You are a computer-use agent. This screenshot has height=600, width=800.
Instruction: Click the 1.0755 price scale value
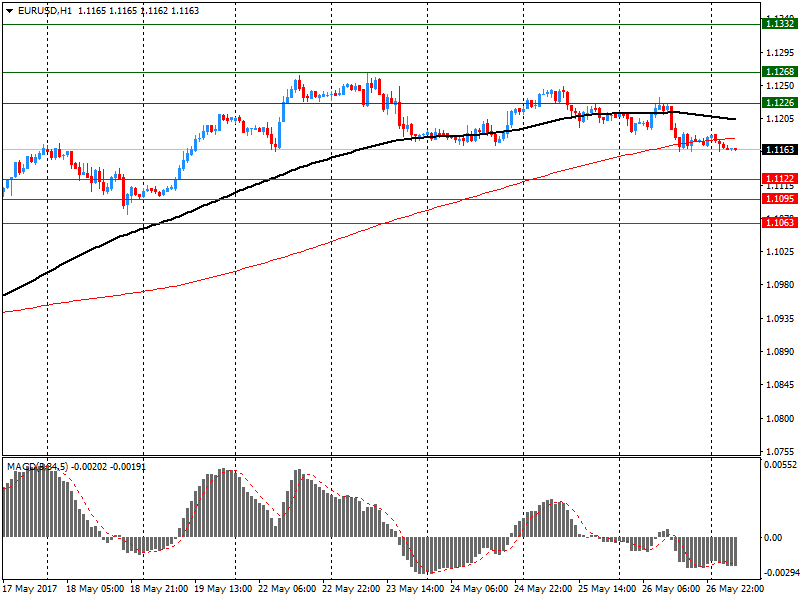(x=781, y=452)
